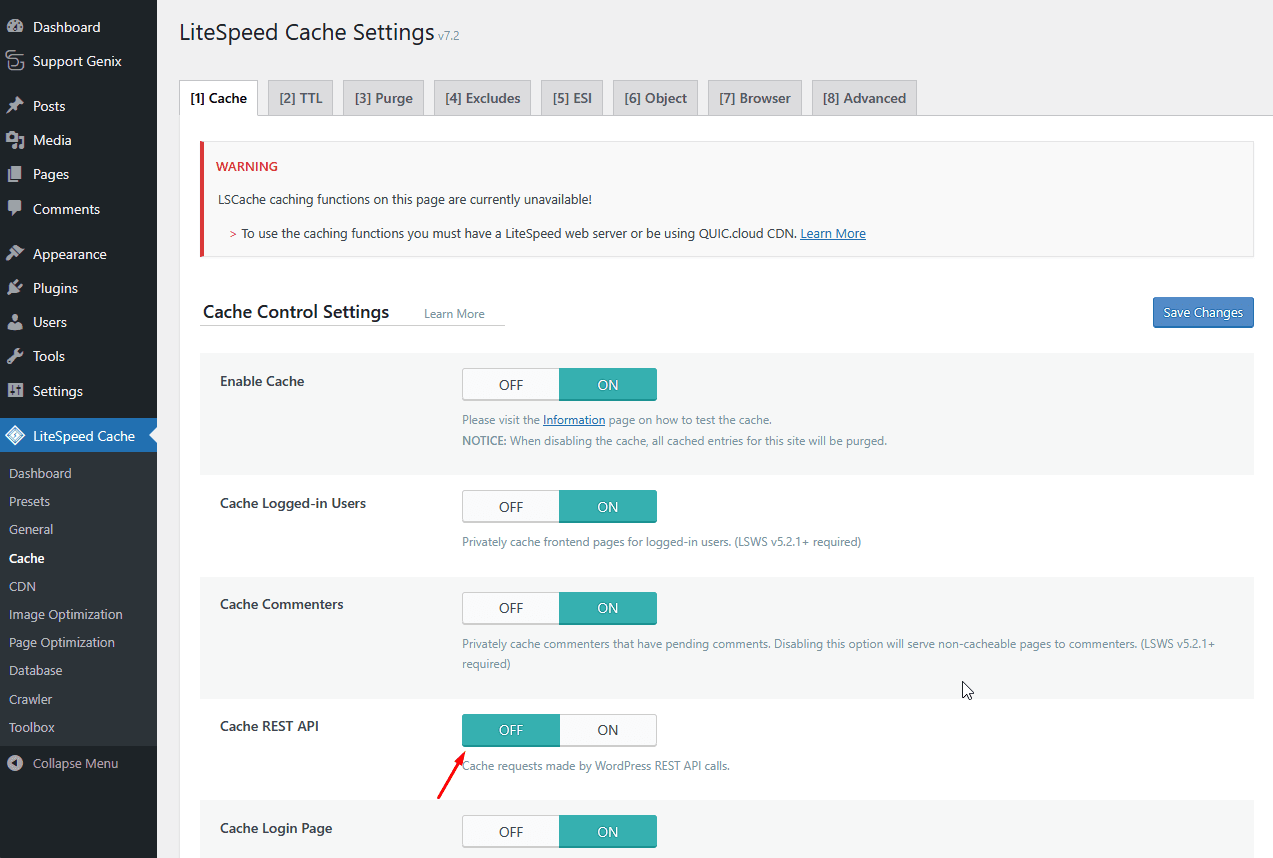Open Learn More beside Cache Control Settings

click(x=454, y=314)
